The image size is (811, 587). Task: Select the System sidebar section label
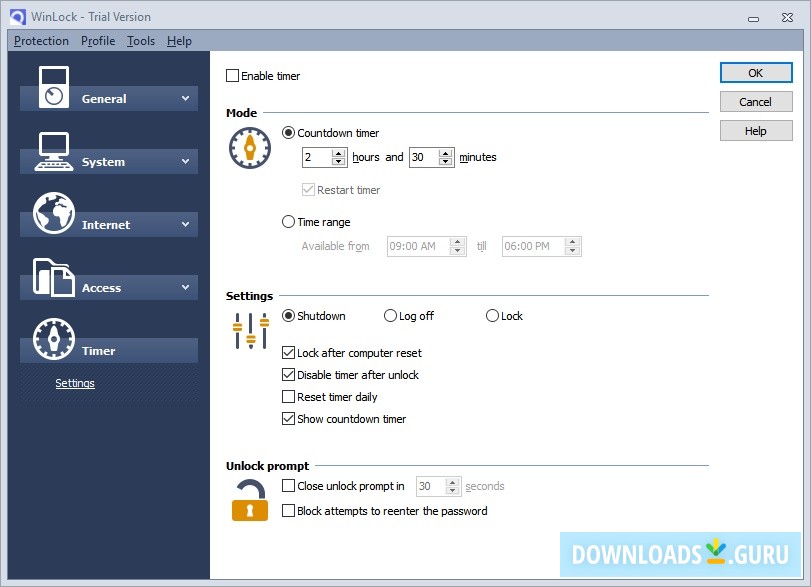(103, 162)
